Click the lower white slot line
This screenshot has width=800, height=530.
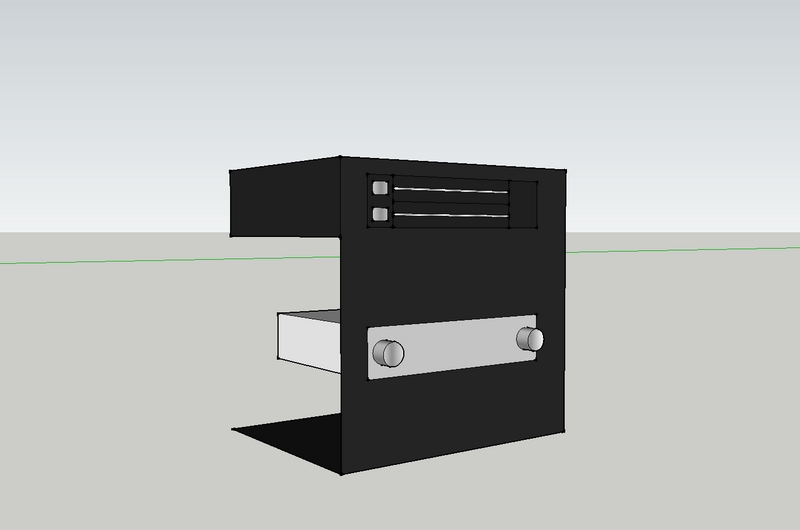tap(452, 215)
